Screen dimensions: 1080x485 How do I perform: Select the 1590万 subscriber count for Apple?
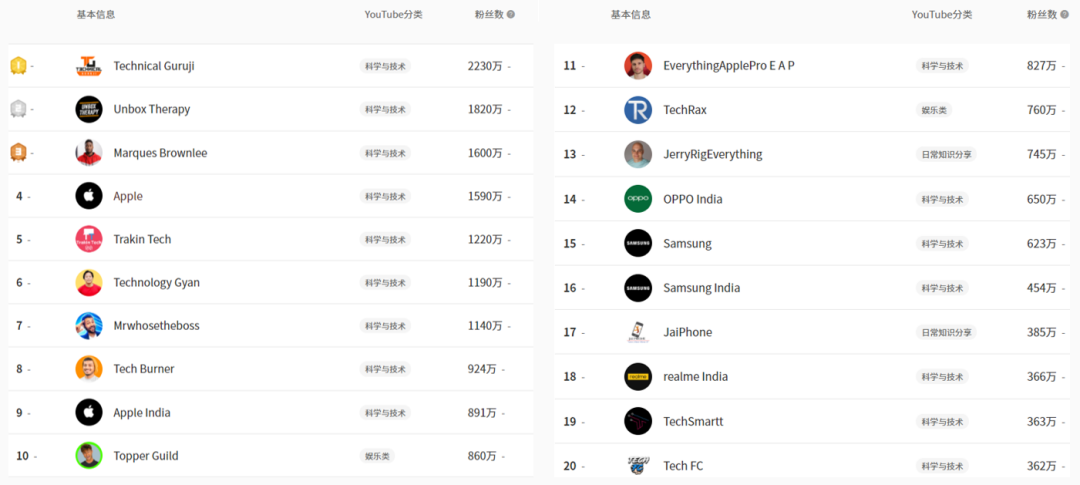pos(485,196)
